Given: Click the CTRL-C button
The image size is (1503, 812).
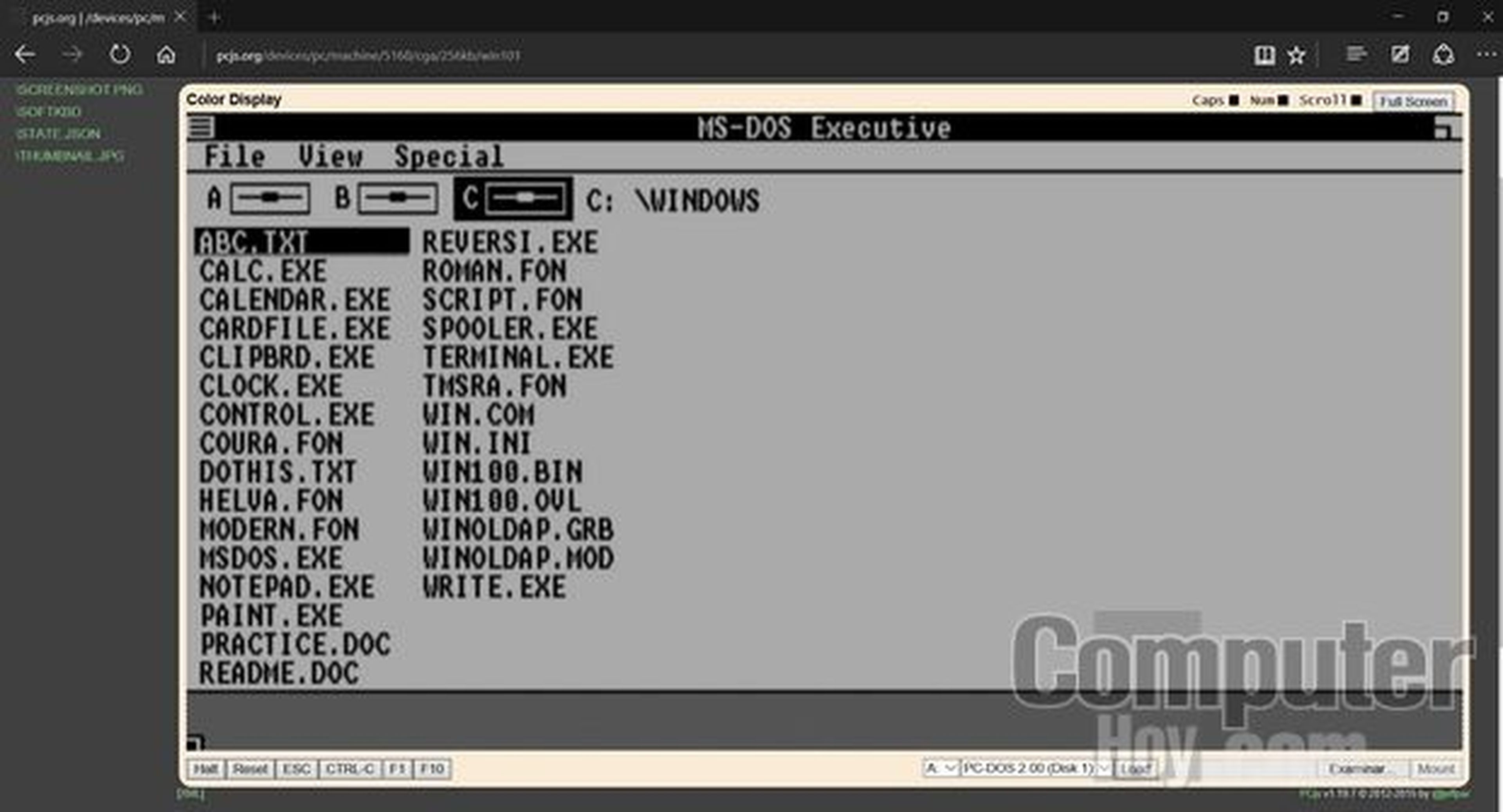Looking at the screenshot, I should 350,769.
